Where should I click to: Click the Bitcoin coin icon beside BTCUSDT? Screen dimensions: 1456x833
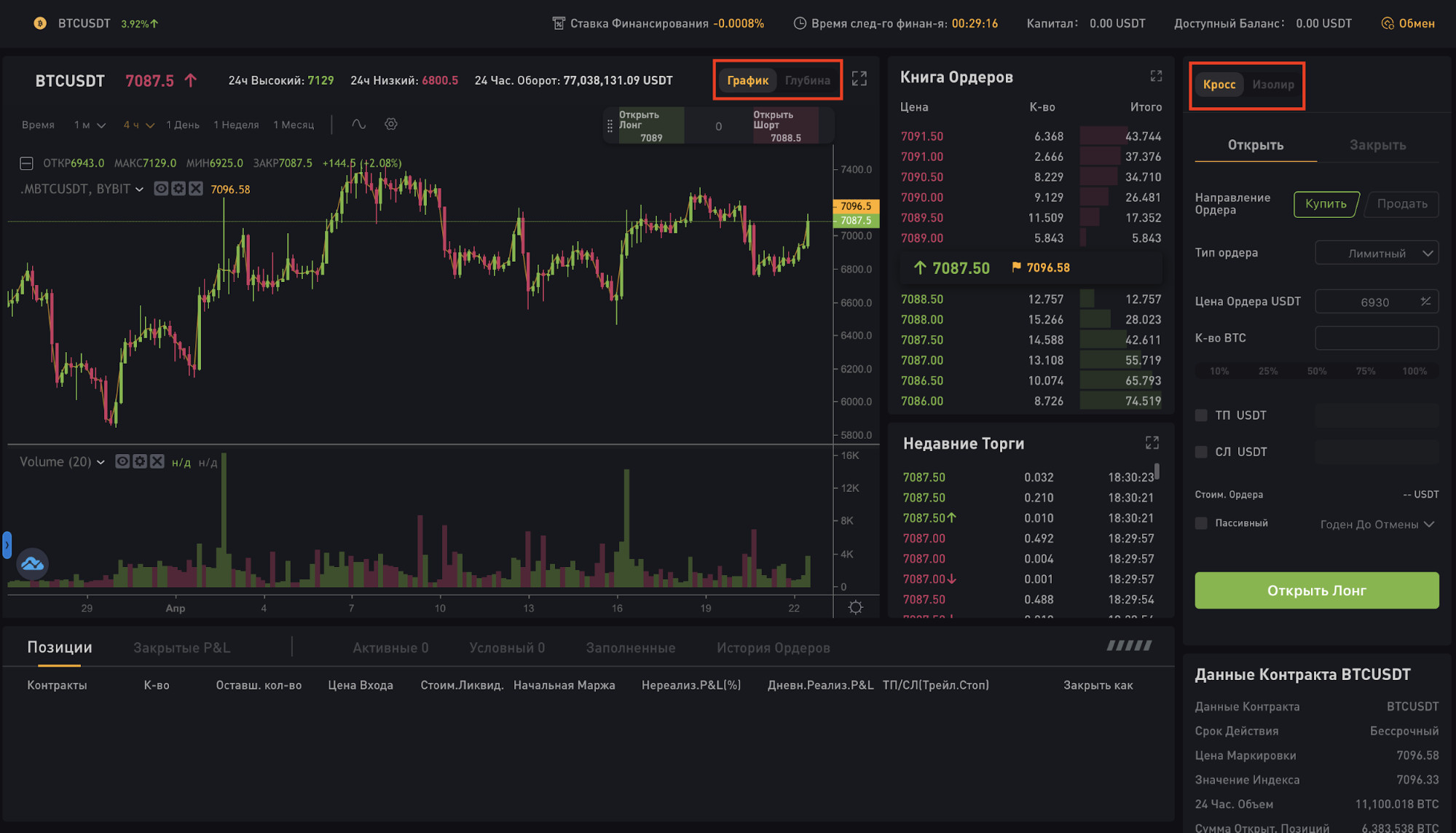point(40,23)
